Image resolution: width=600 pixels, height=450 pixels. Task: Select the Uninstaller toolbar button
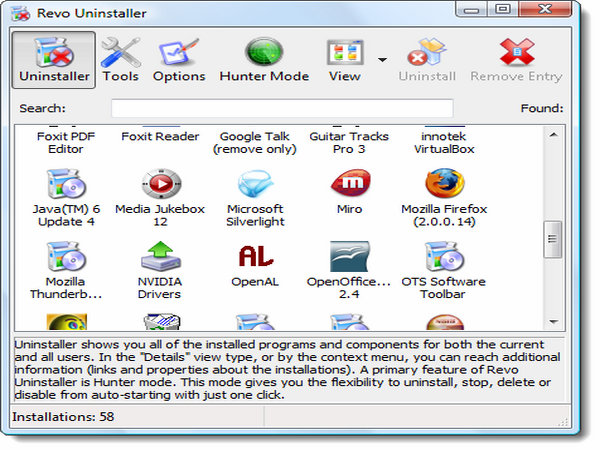pyautogui.click(x=54, y=60)
